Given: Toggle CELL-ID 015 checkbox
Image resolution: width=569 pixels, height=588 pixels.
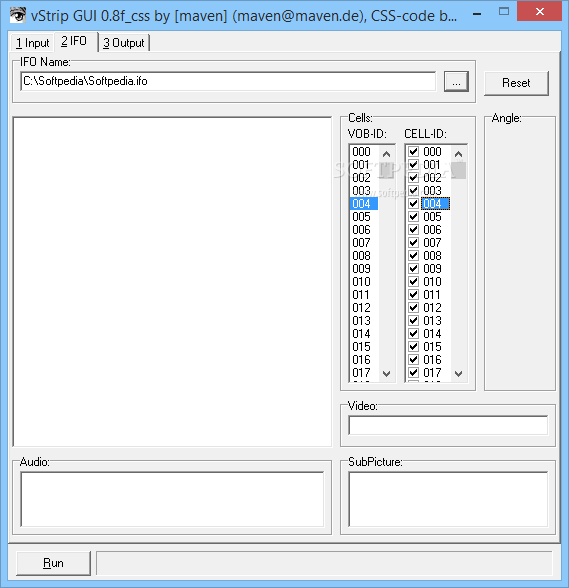Looking at the screenshot, I should tap(413, 346).
